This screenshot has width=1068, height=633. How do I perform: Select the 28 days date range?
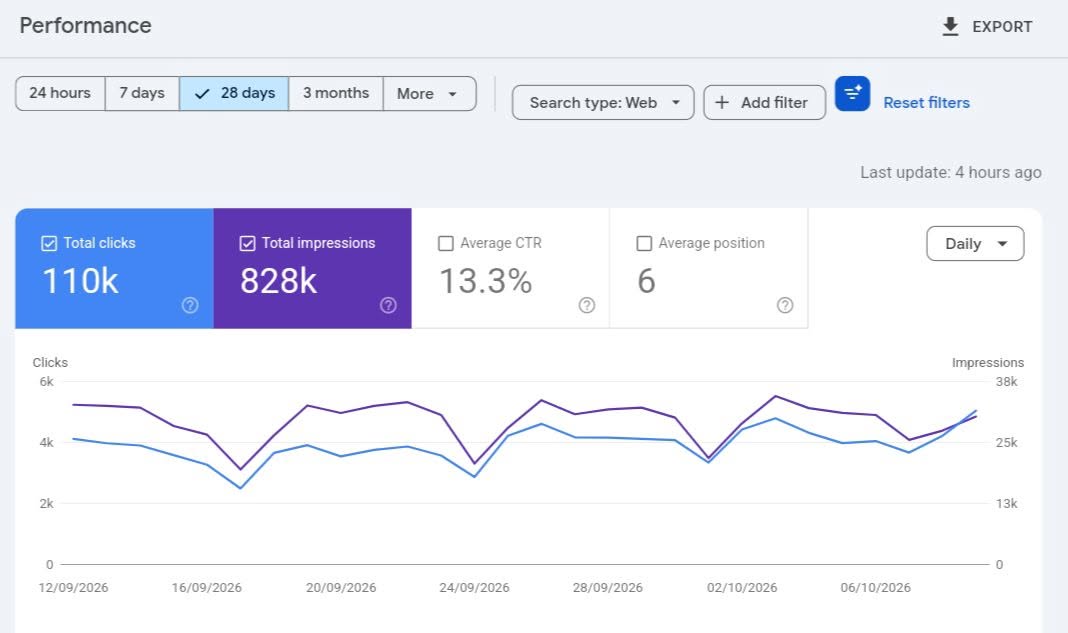pos(234,93)
